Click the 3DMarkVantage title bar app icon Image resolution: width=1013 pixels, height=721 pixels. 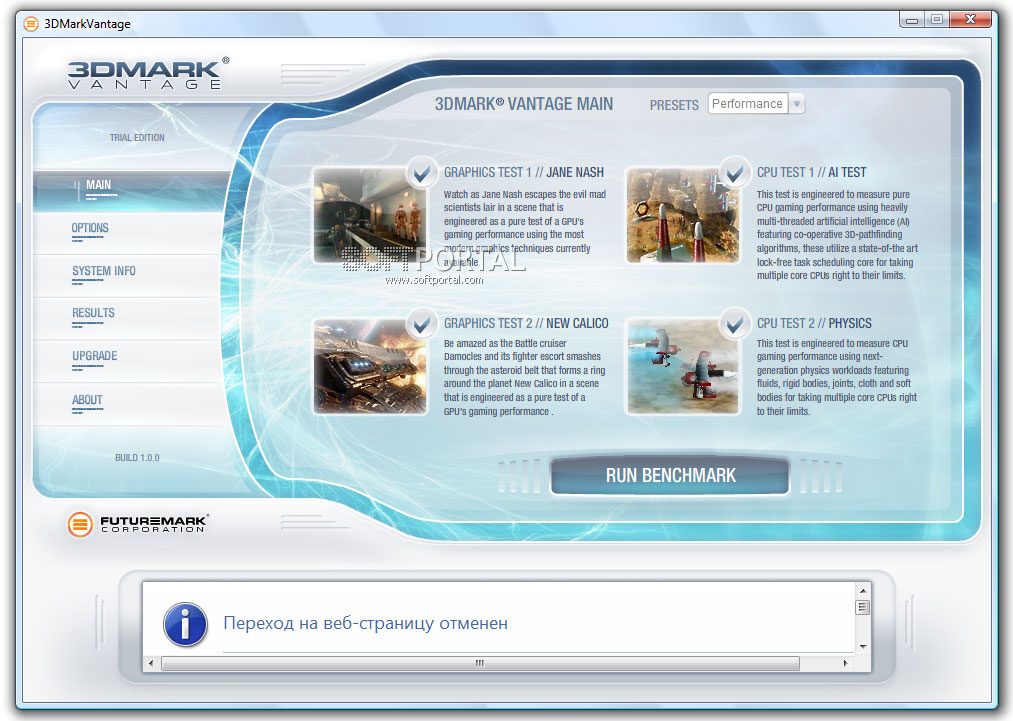(31, 24)
